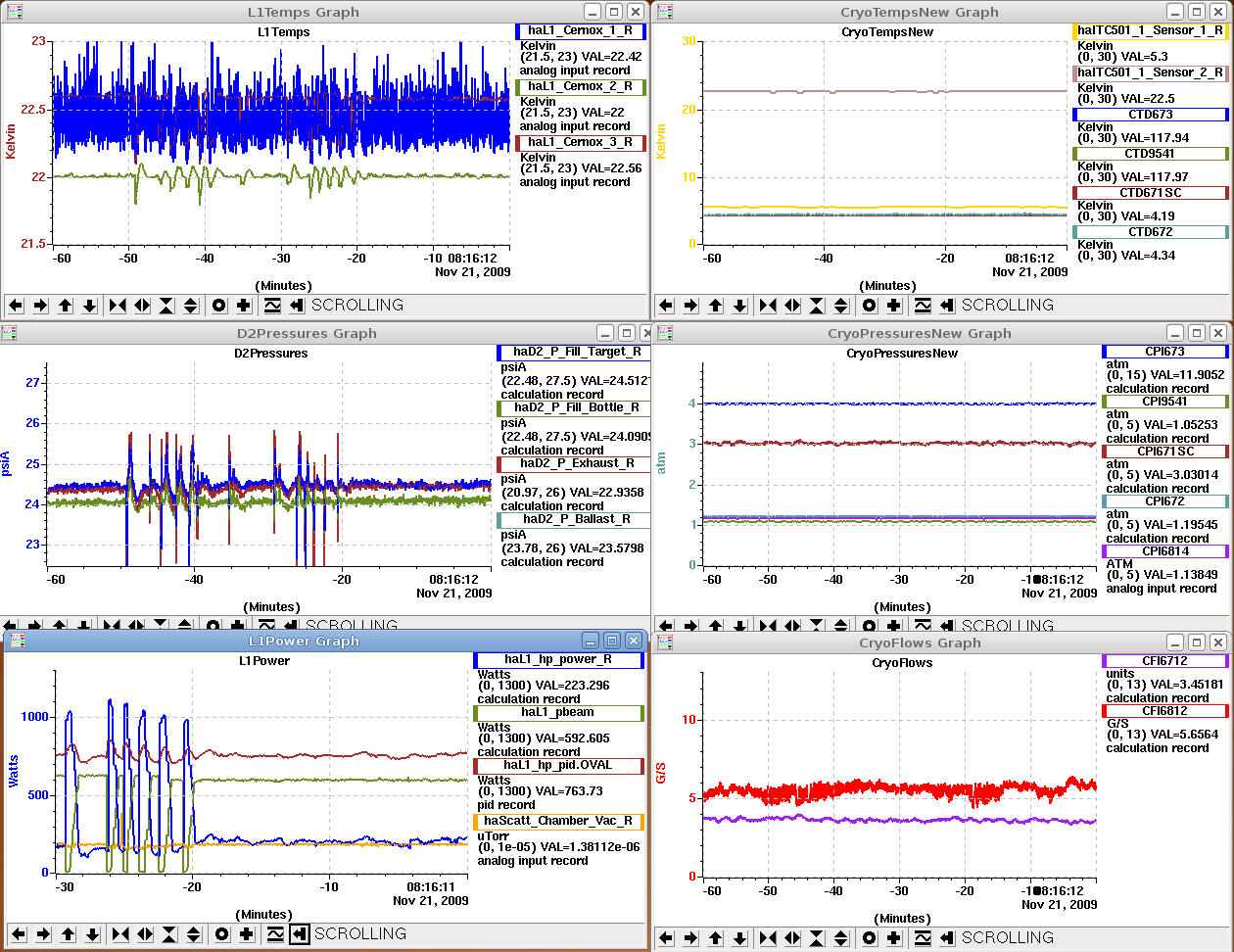Zoom out horizontally on L1Temps graph

click(143, 306)
